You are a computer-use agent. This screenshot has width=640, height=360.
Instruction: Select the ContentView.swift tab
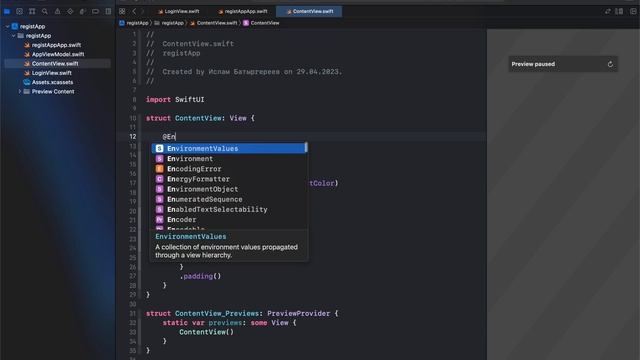[x=309, y=11]
